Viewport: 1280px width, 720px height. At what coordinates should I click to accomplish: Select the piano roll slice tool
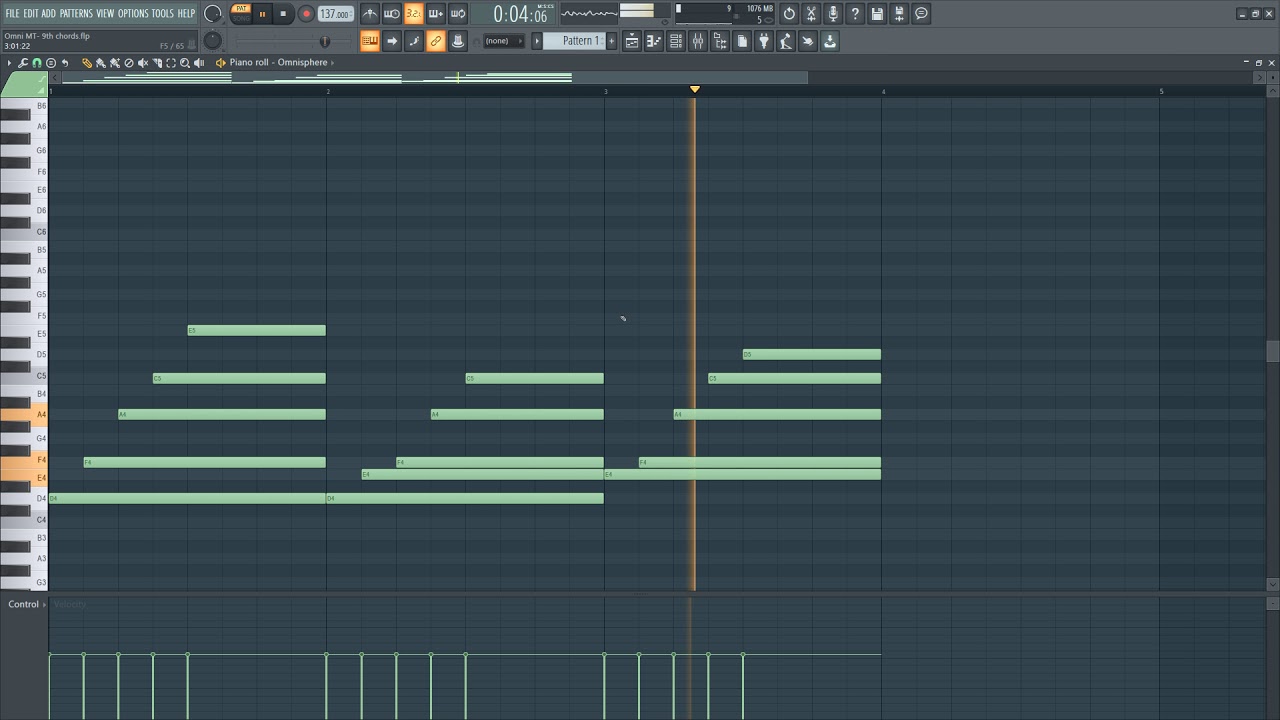click(x=157, y=63)
